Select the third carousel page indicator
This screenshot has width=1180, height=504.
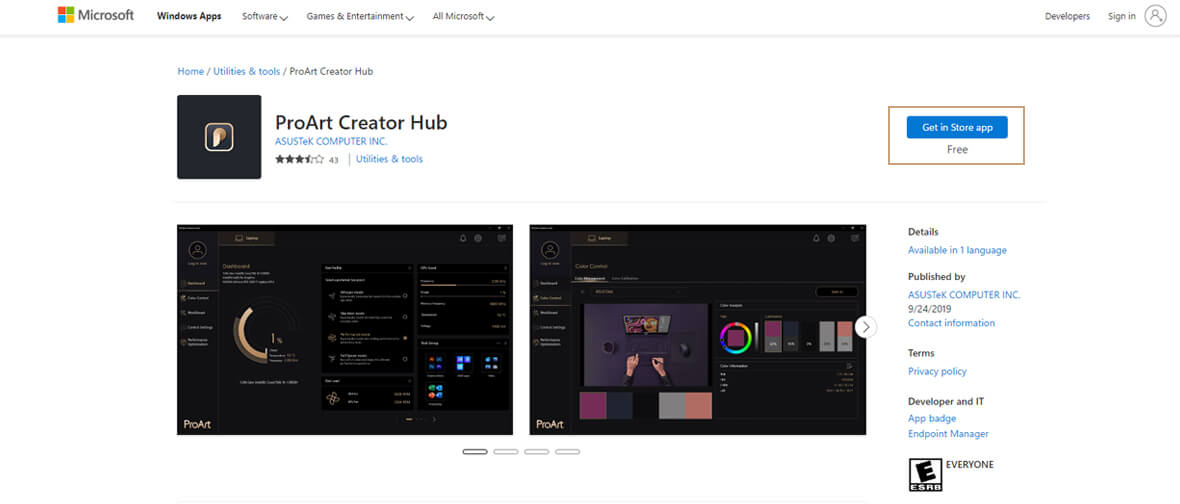coord(537,451)
